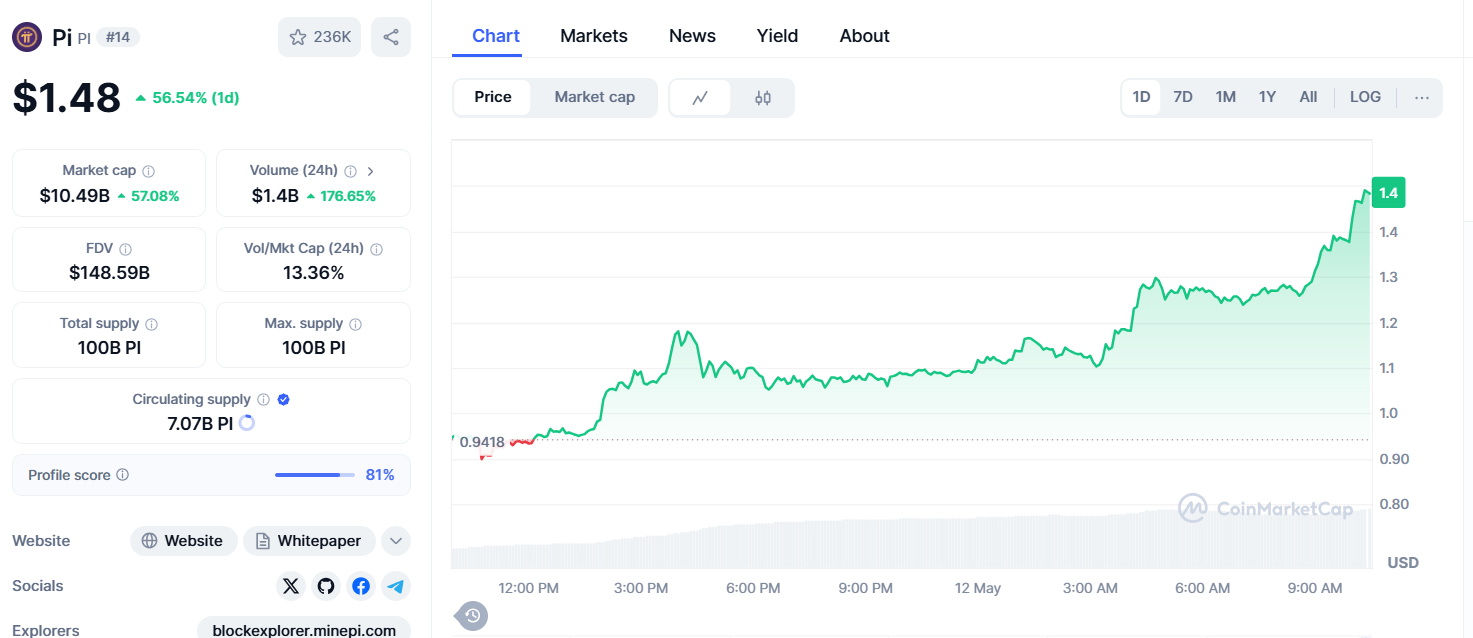Screen dimensions: 1473x638
Task: Show Total supply info icon
Action: click(152, 324)
